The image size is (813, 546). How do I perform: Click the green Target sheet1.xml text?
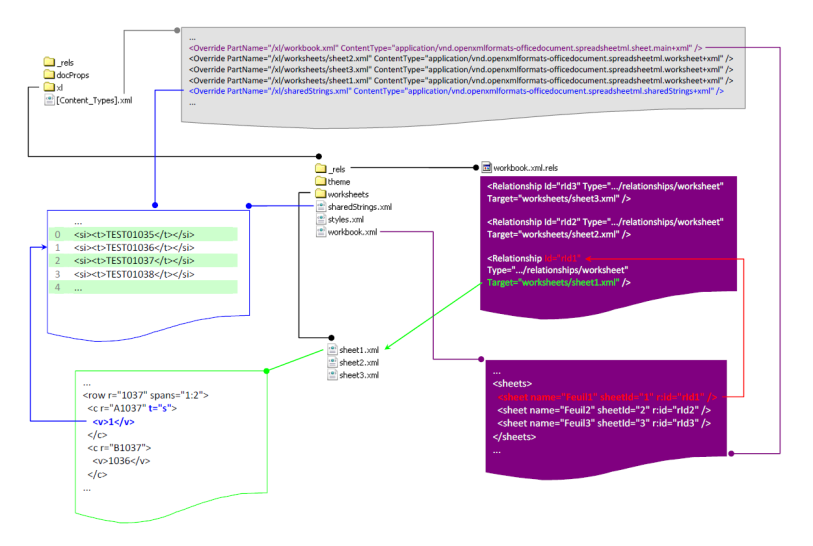(553, 283)
